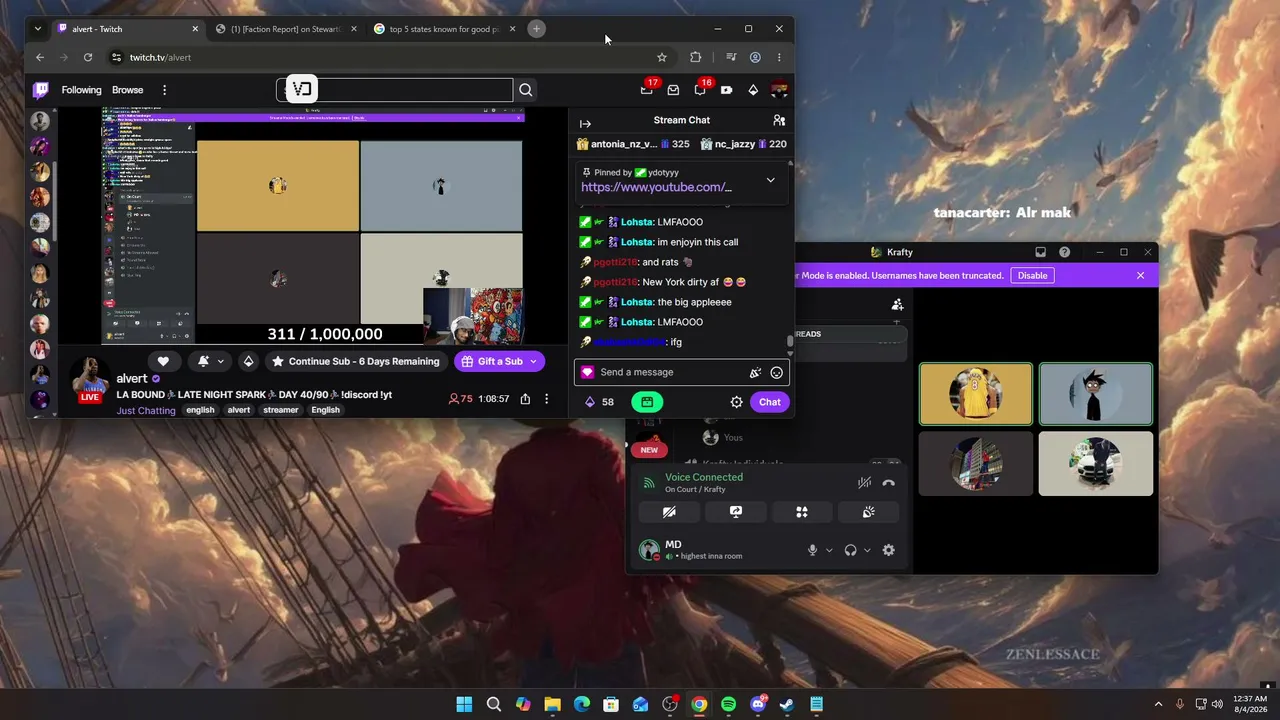Image resolution: width=1280 pixels, height=720 pixels.
Task: Click the subscriber diamond button below video
Action: [249, 361]
